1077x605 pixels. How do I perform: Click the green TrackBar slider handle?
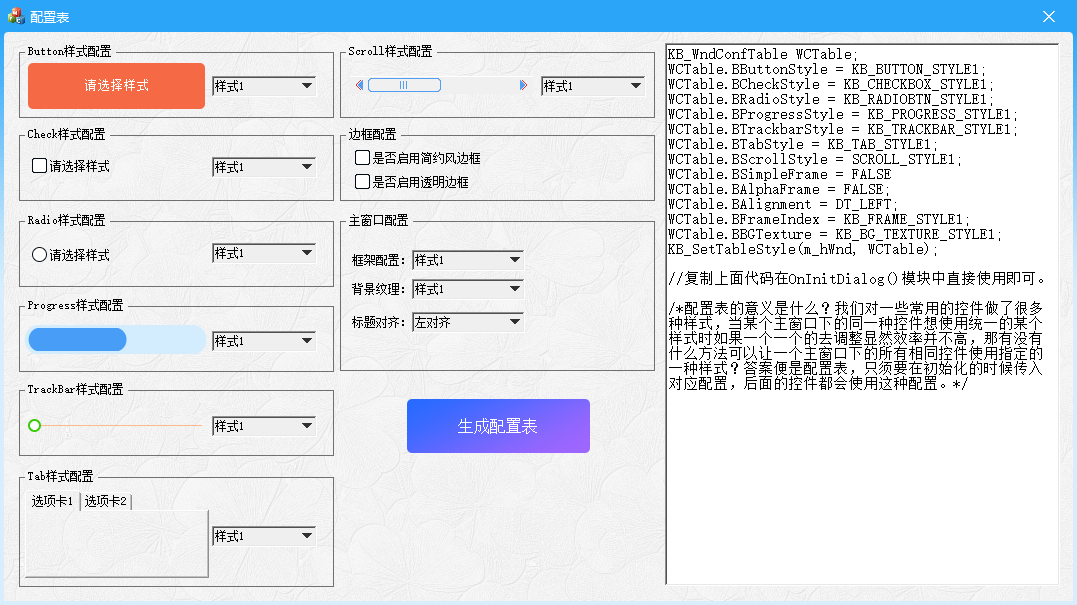click(34, 426)
